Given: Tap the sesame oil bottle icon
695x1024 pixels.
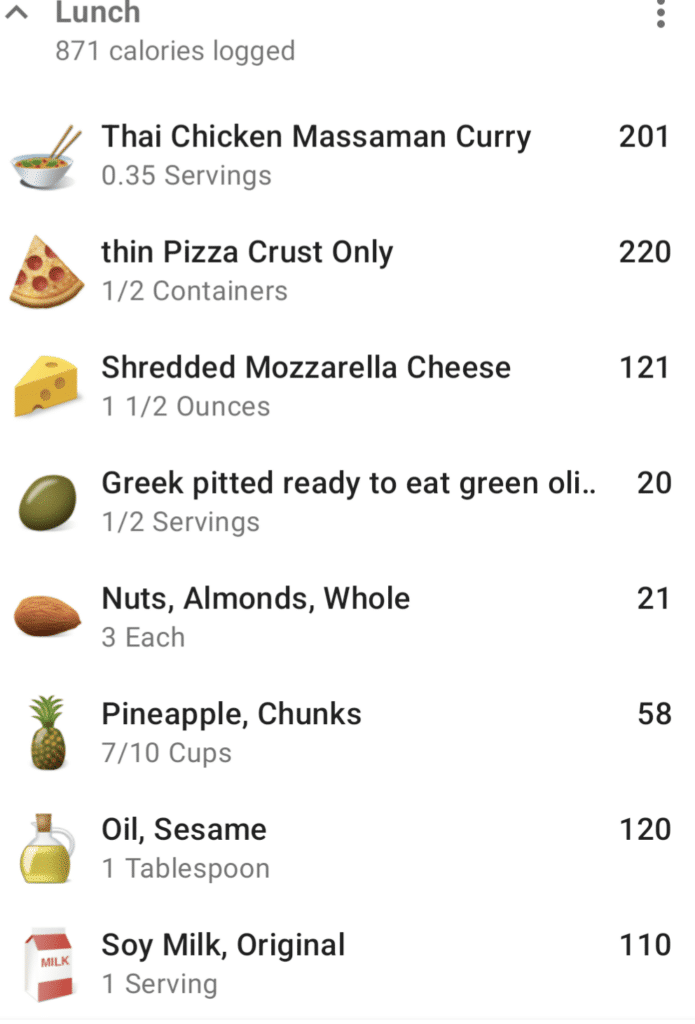Looking at the screenshot, I should tap(46, 848).
